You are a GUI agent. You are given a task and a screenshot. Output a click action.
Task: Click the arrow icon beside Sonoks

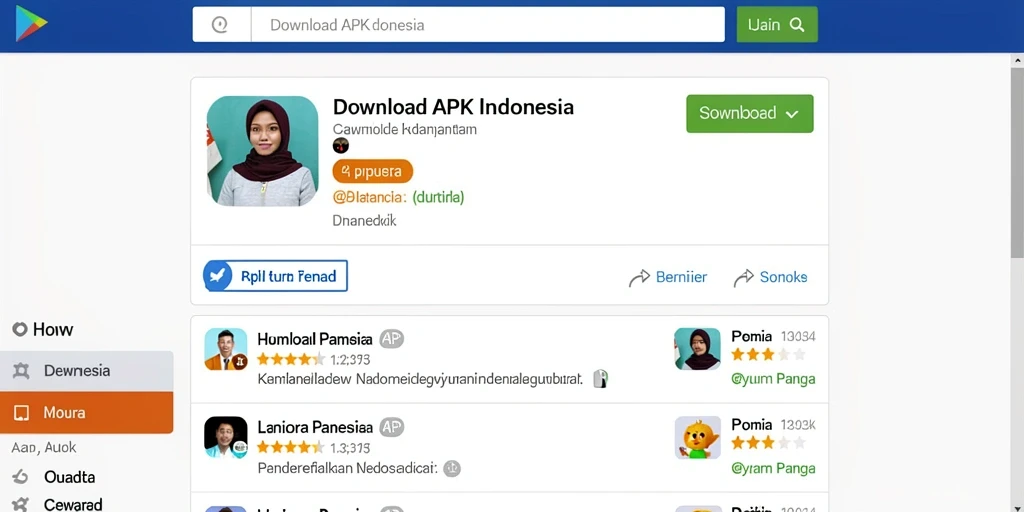pos(744,278)
